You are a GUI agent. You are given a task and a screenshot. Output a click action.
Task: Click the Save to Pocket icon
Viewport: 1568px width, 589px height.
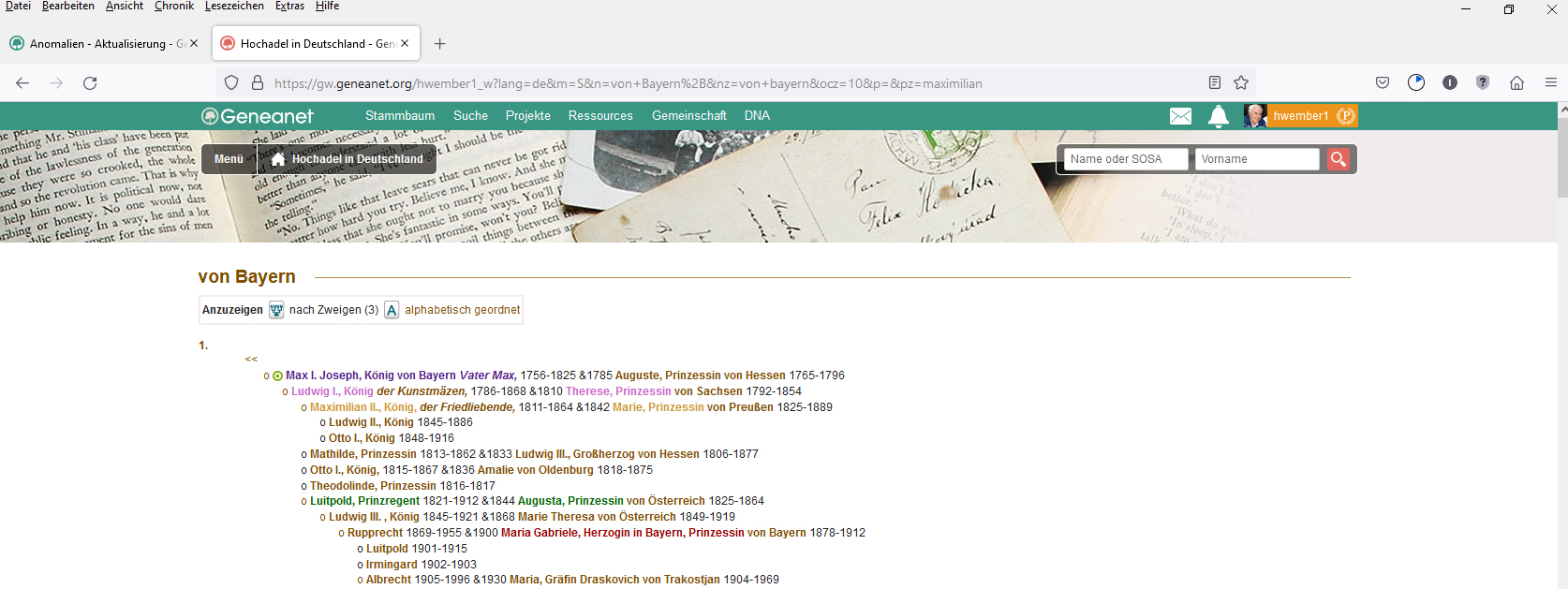pyautogui.click(x=1383, y=83)
